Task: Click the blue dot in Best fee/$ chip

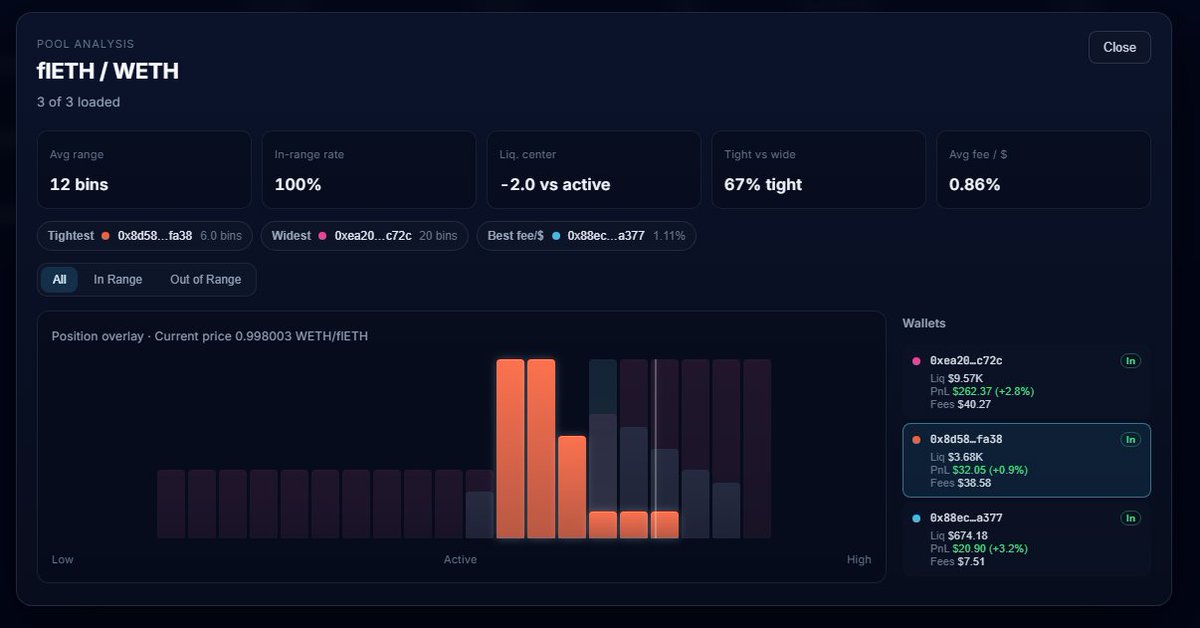Action: (555, 236)
